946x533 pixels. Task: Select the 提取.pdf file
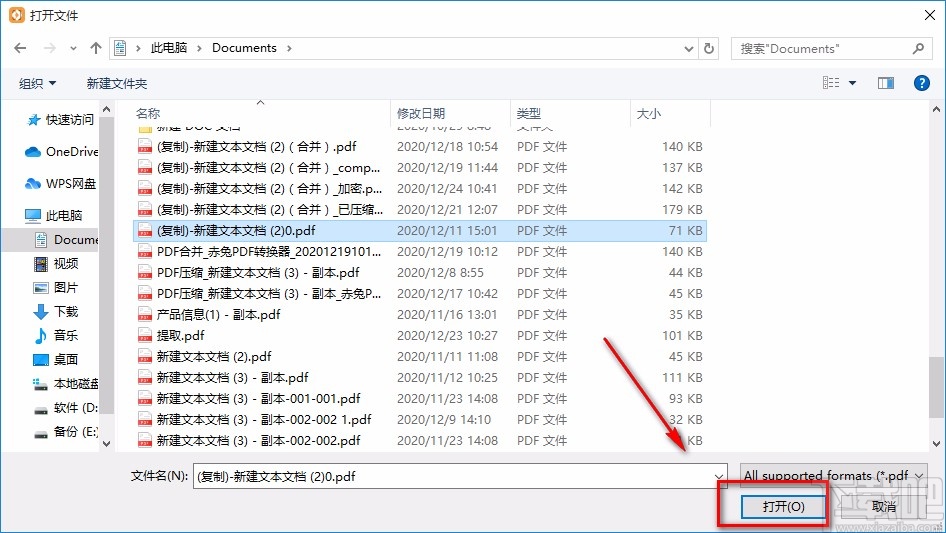click(420, 336)
